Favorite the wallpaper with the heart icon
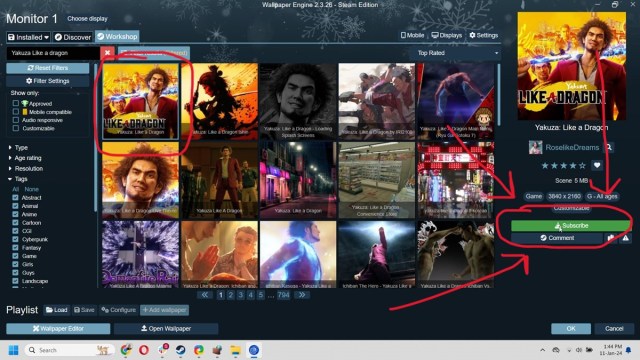 coord(597,165)
